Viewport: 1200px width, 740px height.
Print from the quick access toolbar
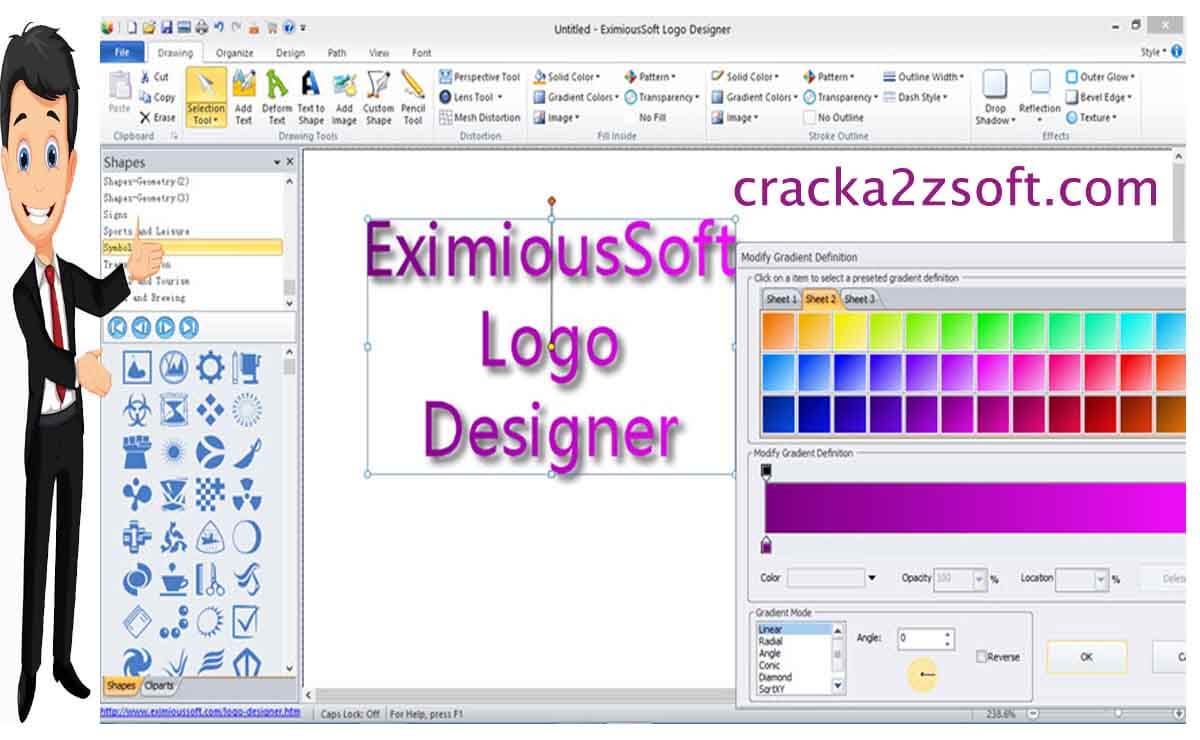tap(201, 27)
